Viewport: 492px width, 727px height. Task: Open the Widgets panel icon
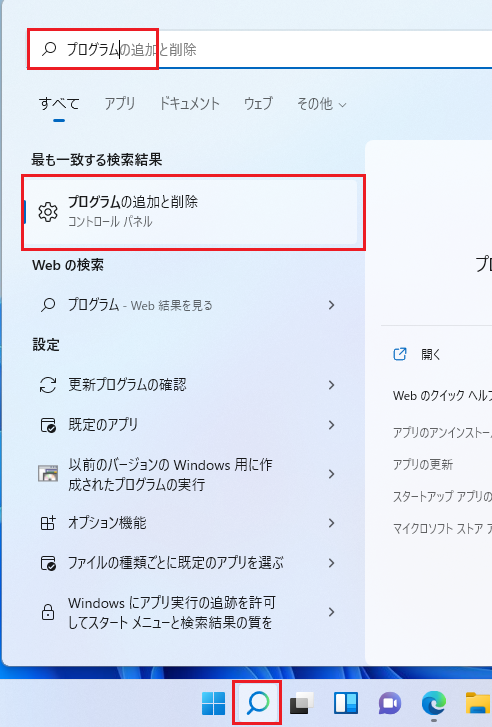tap(346, 703)
